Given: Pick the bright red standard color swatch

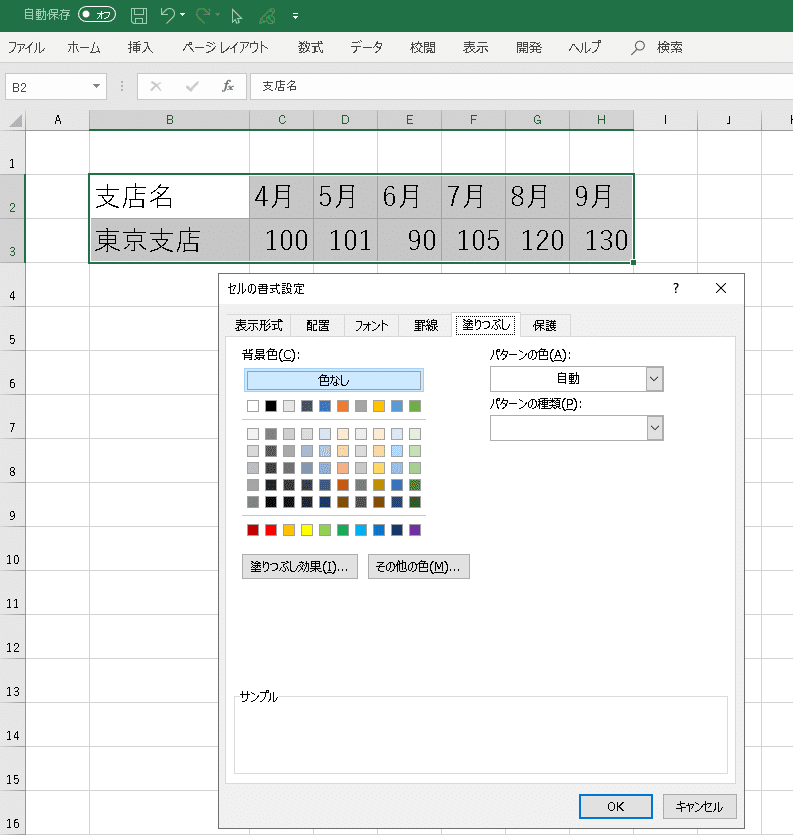Looking at the screenshot, I should tap(271, 530).
